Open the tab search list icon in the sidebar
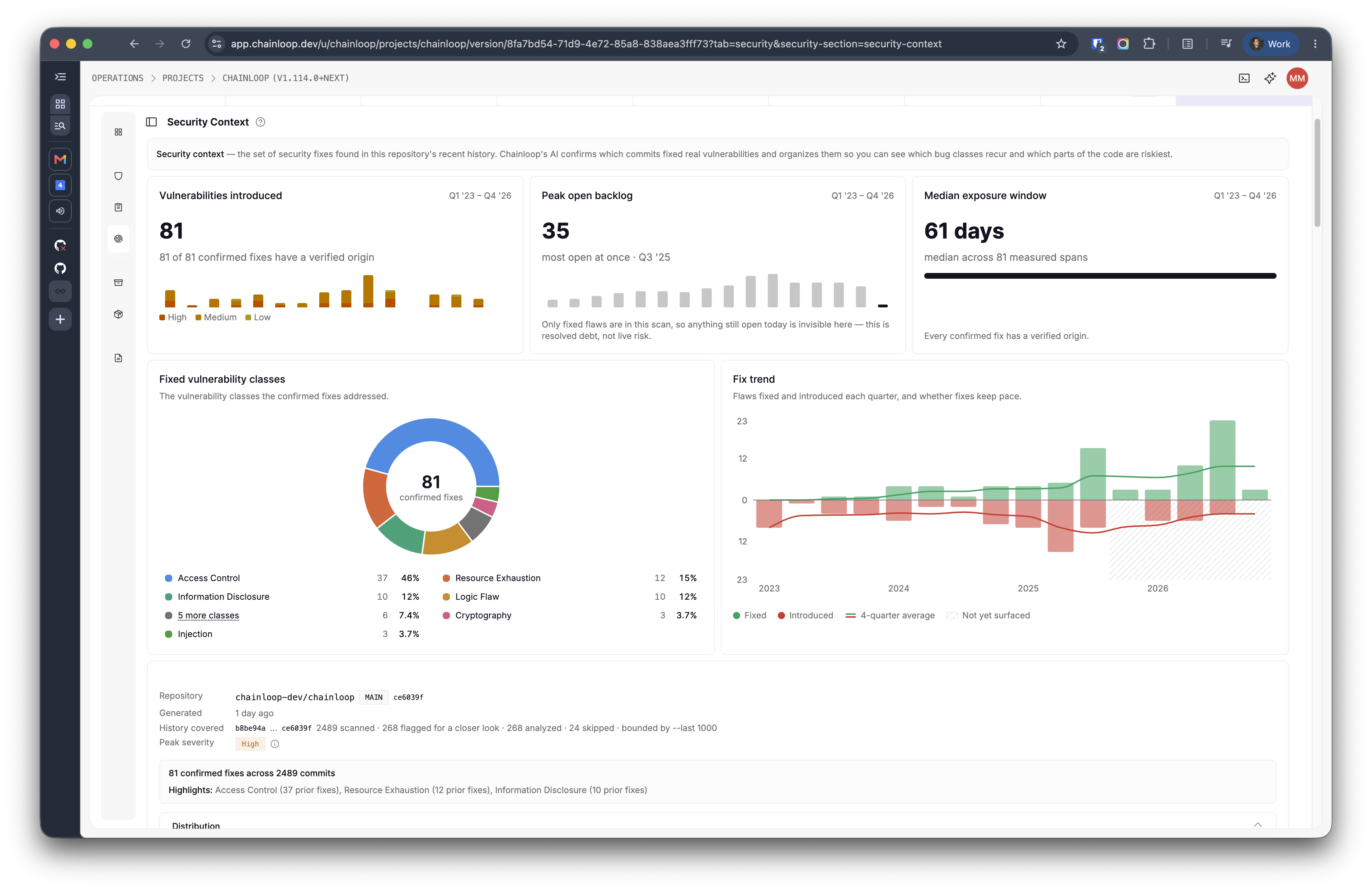The width and height of the screenshot is (1372, 891). (60, 126)
